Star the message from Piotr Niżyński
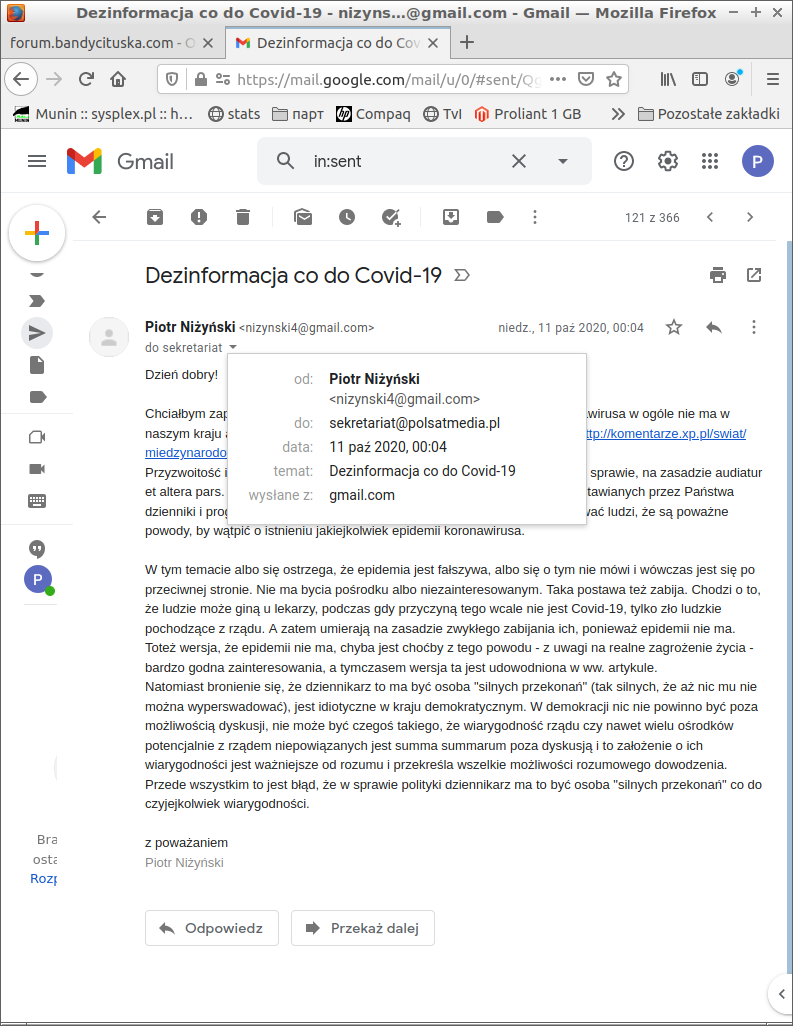793x1026 pixels. click(674, 327)
